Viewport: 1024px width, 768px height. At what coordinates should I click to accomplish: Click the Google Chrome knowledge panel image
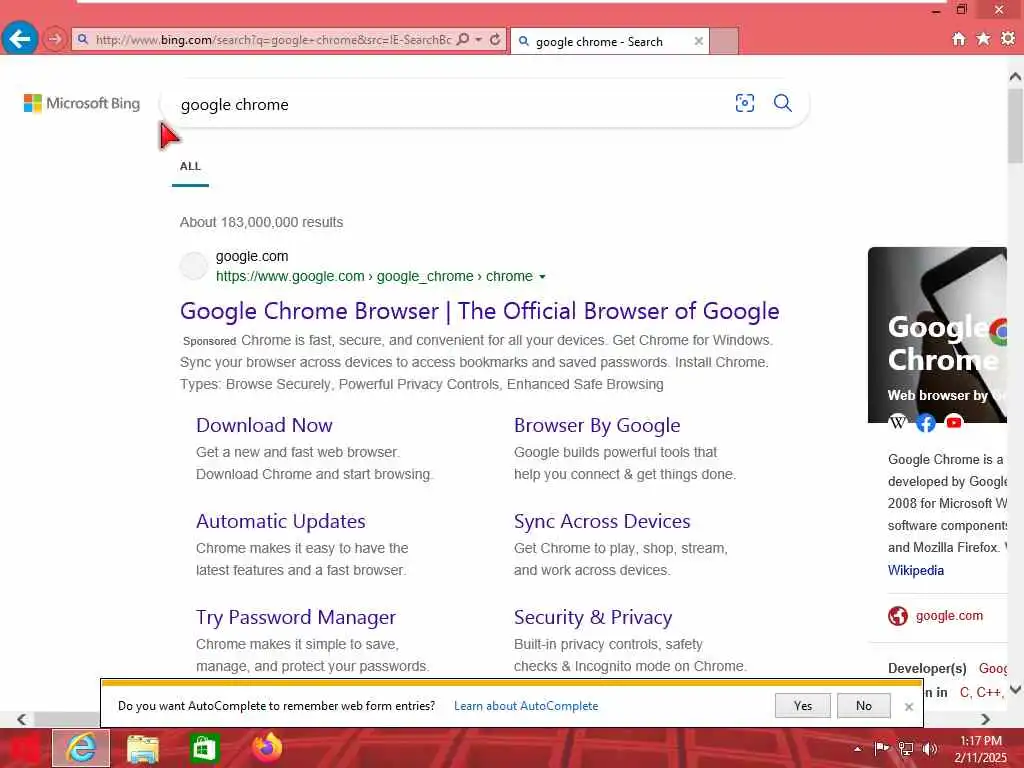937,333
